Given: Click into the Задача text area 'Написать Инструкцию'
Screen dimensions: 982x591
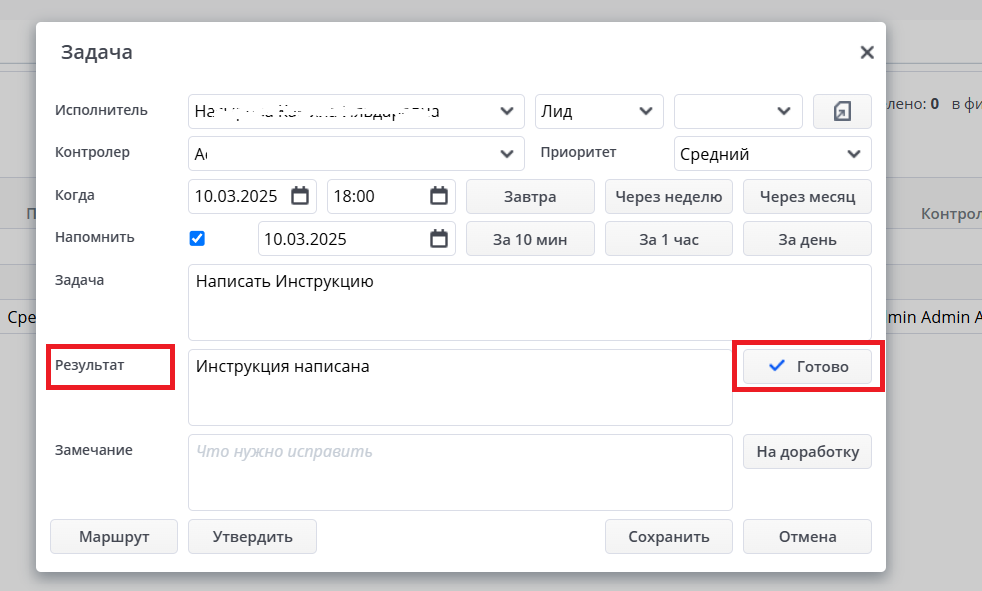Looking at the screenshot, I should tap(530, 302).
